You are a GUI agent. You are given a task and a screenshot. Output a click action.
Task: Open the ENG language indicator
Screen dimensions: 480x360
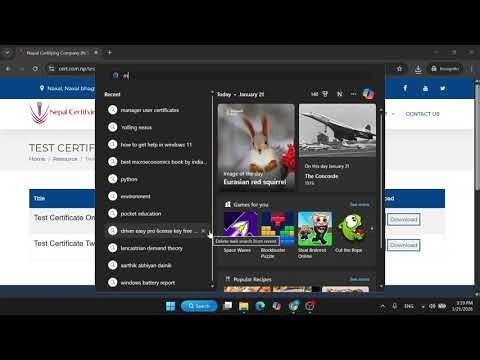[409, 306]
